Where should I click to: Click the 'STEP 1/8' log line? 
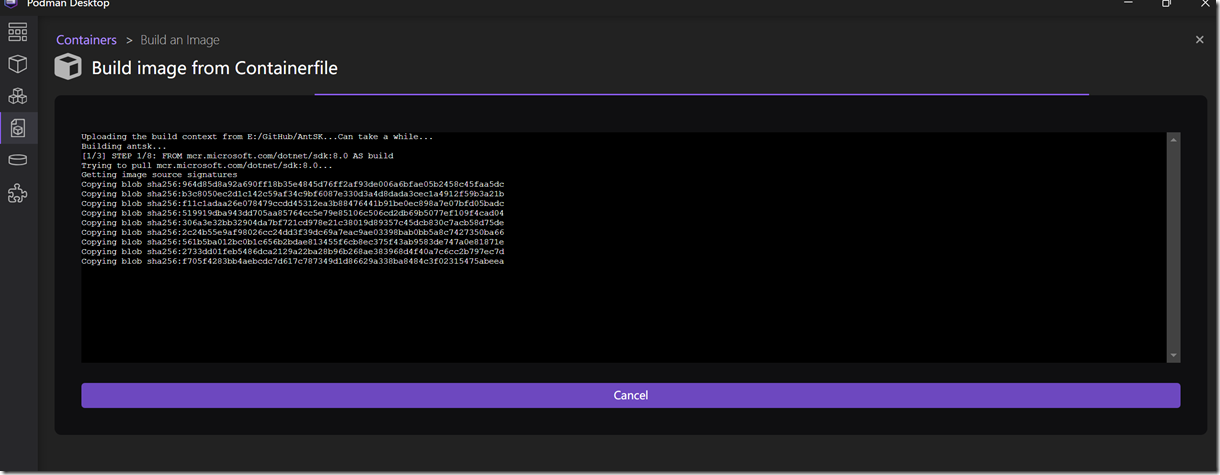(x=237, y=156)
